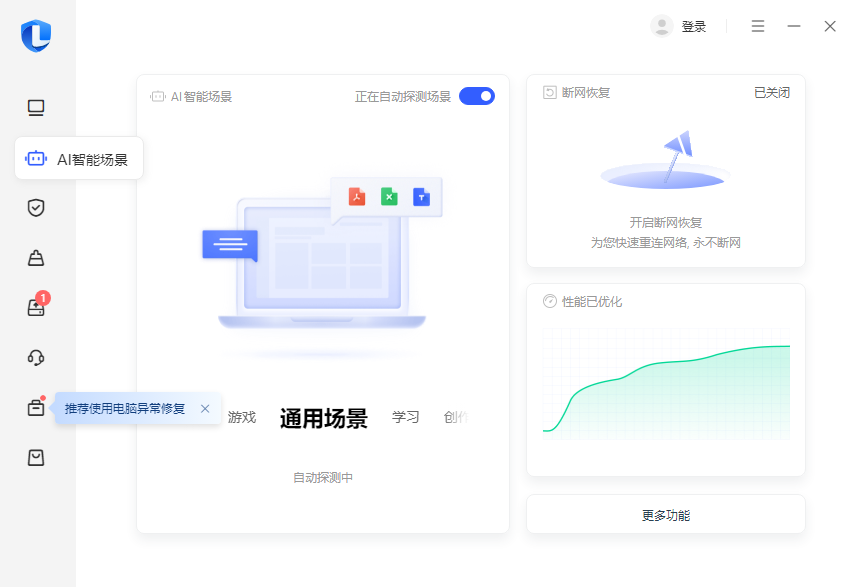
Task: Click the Lenovo PC Manager shield logo
Action: pos(36,35)
